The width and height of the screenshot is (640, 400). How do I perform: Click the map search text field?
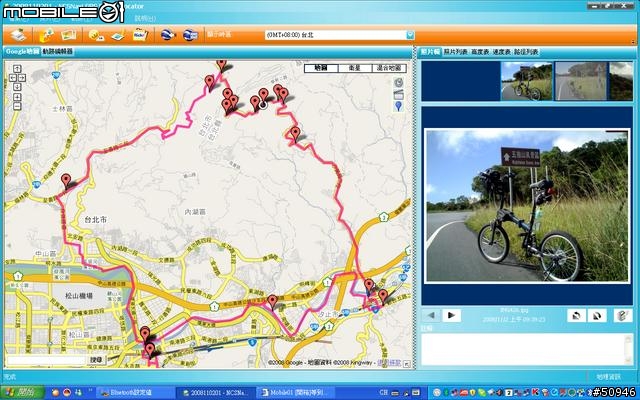[x=47, y=360]
